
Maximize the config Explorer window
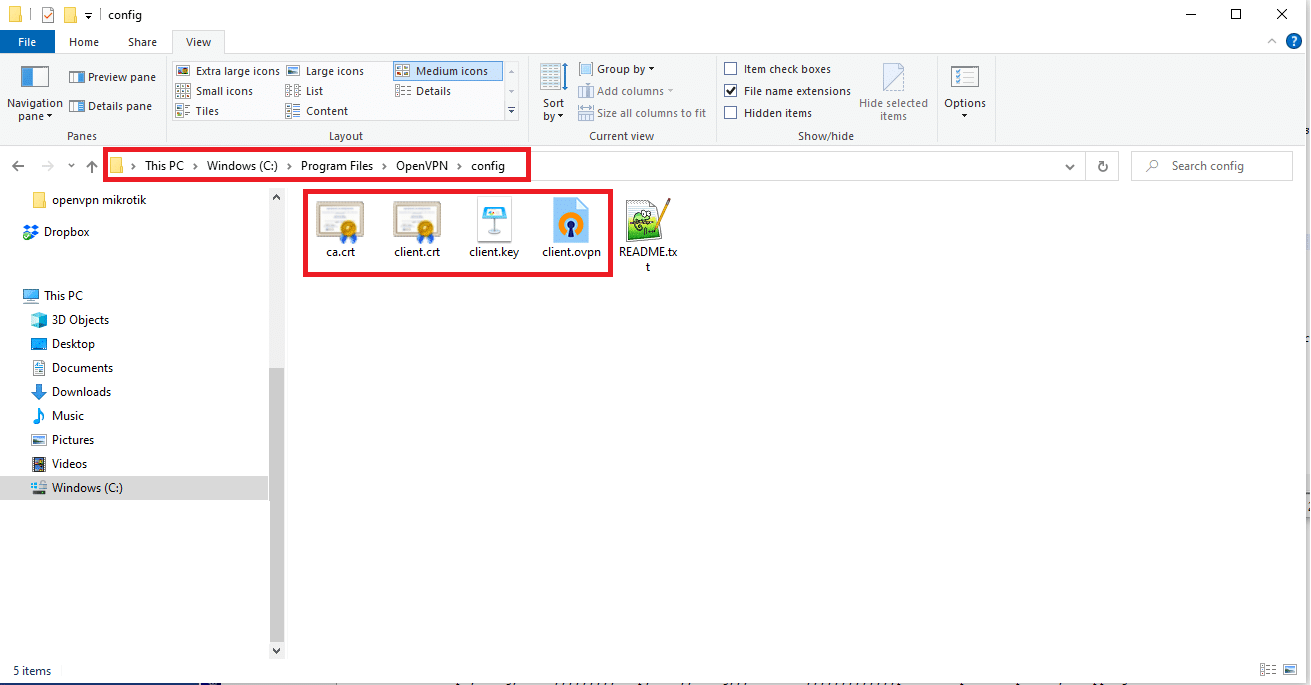pos(1236,14)
